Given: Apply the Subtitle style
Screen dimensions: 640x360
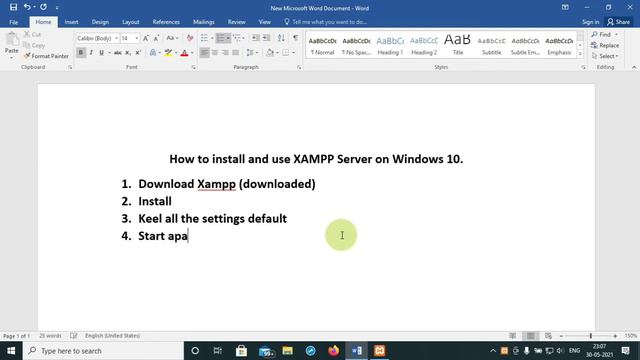Looking at the screenshot, I should coord(491,45).
